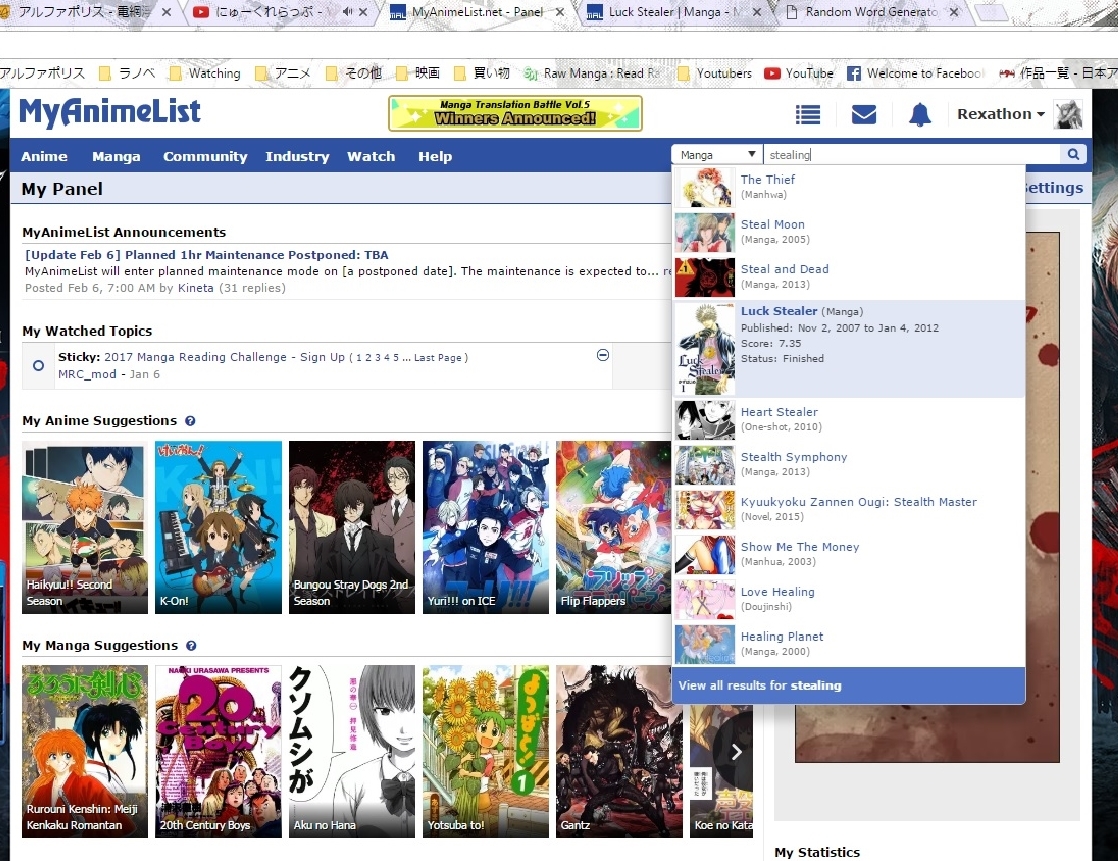Select the Heart Stealer result
This screenshot has width=1118, height=861.
848,420
